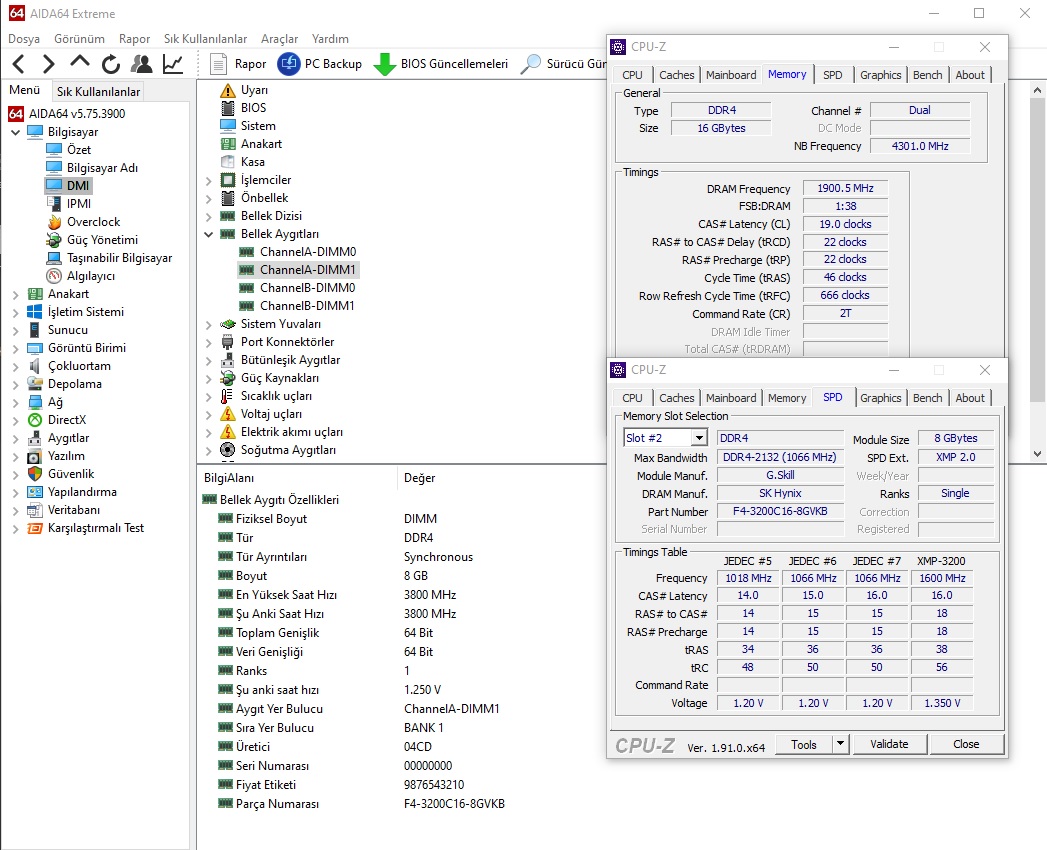This screenshot has height=850, width=1047.
Task: Expand the İşletim Sistemi node
Action: click(15, 312)
